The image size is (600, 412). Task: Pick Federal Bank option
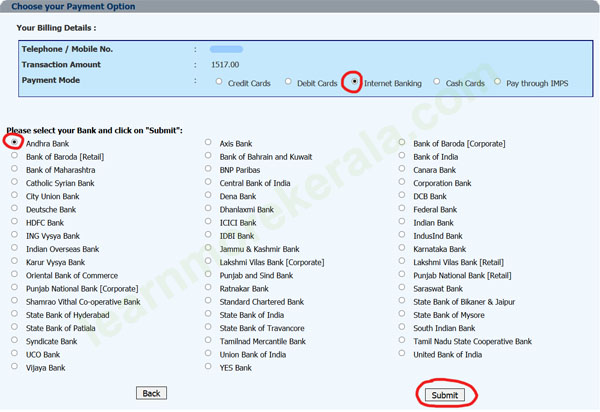click(x=402, y=208)
